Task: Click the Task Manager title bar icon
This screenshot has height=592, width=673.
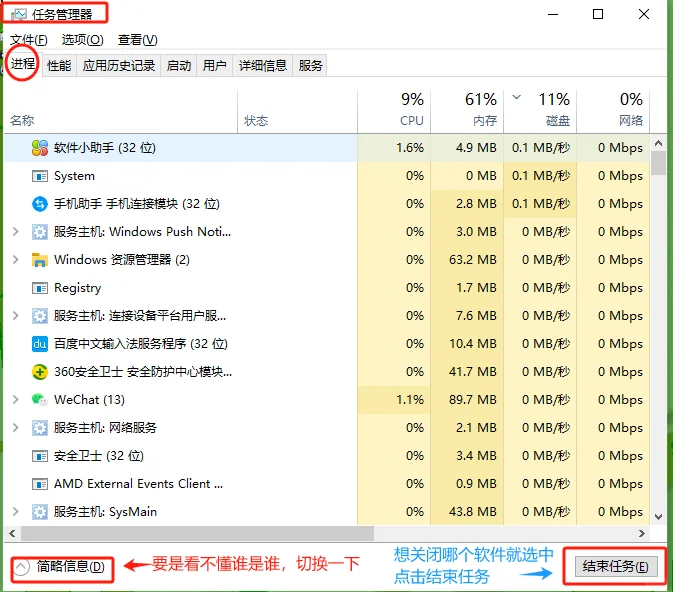Action: click(x=19, y=15)
